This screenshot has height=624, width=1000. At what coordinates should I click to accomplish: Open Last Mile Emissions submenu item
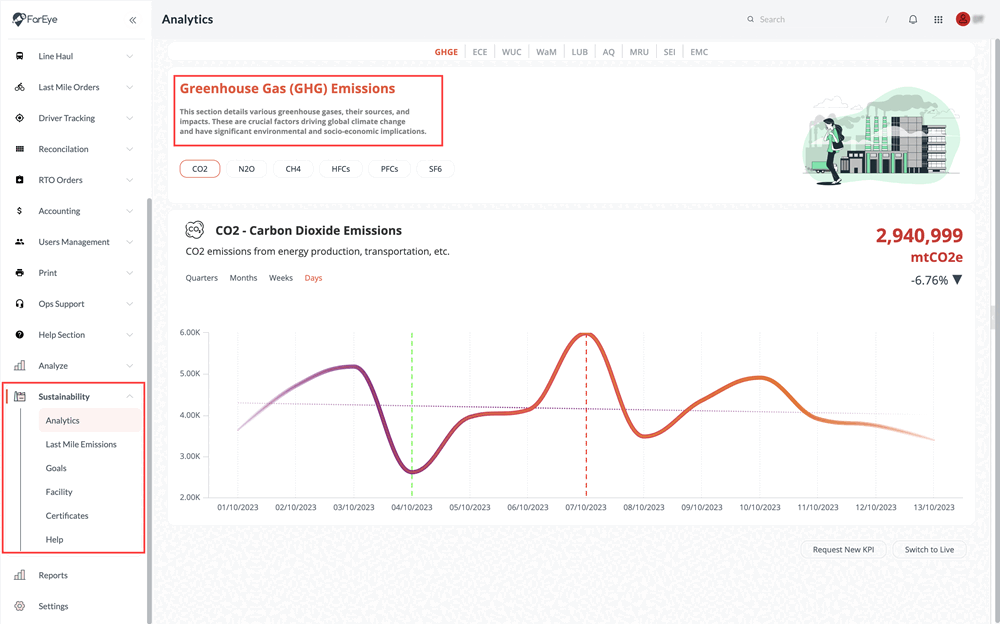point(81,444)
